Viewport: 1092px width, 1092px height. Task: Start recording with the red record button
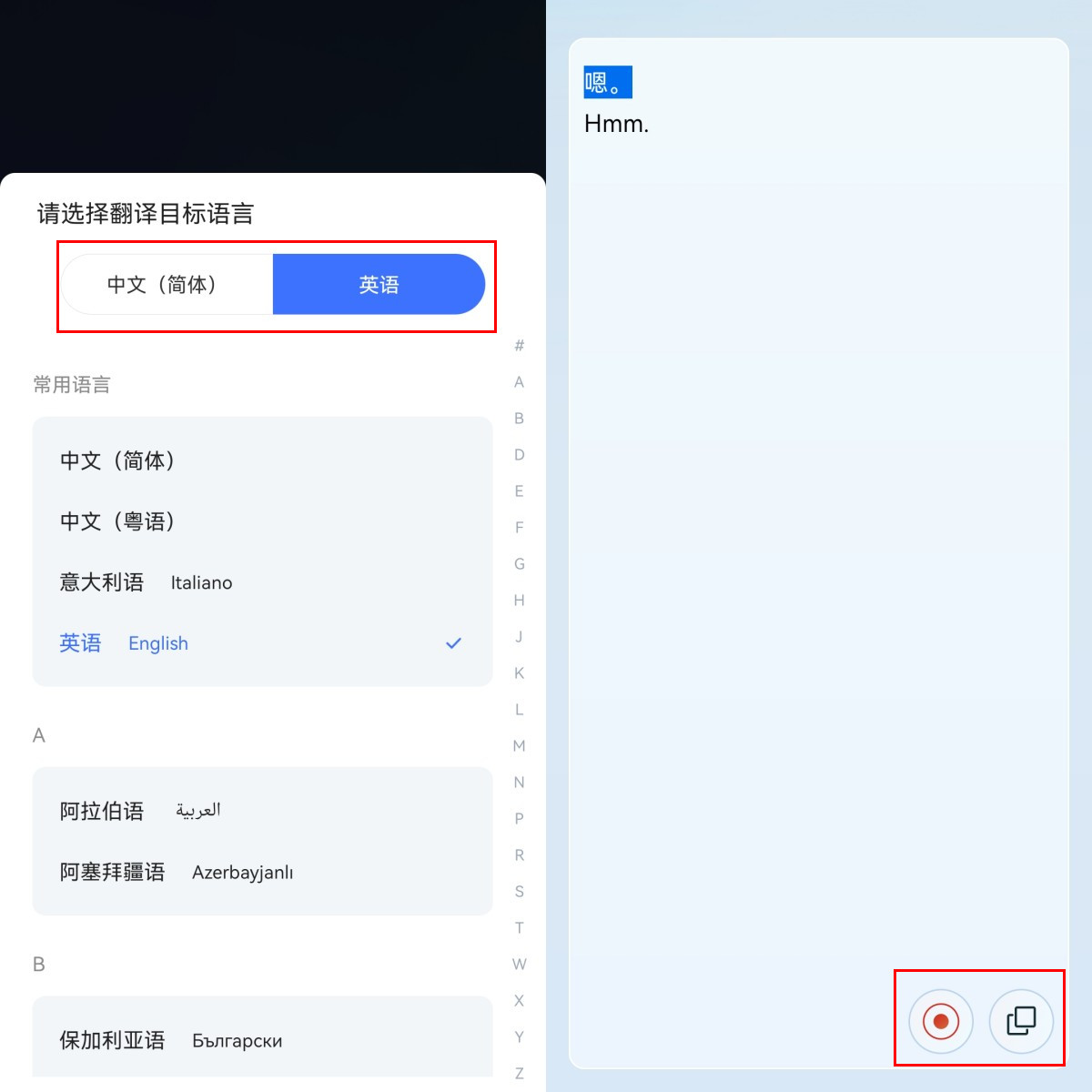coord(941,1021)
